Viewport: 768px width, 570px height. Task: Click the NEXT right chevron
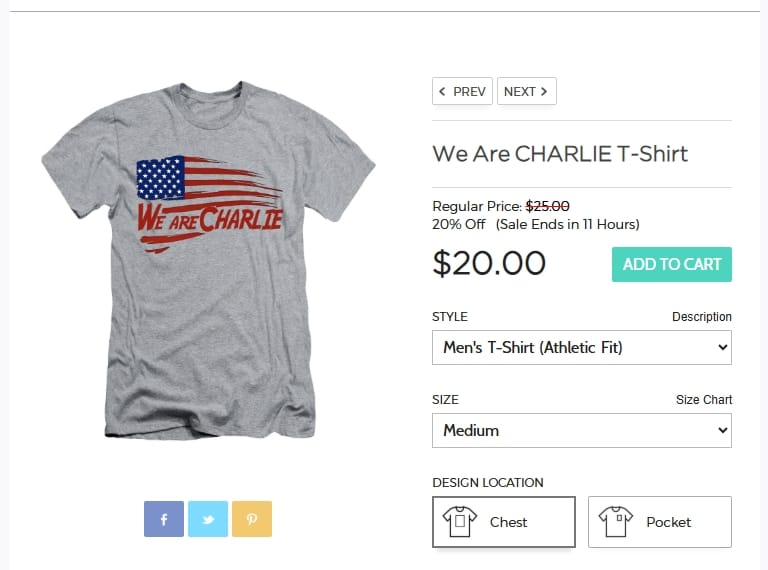pos(543,92)
